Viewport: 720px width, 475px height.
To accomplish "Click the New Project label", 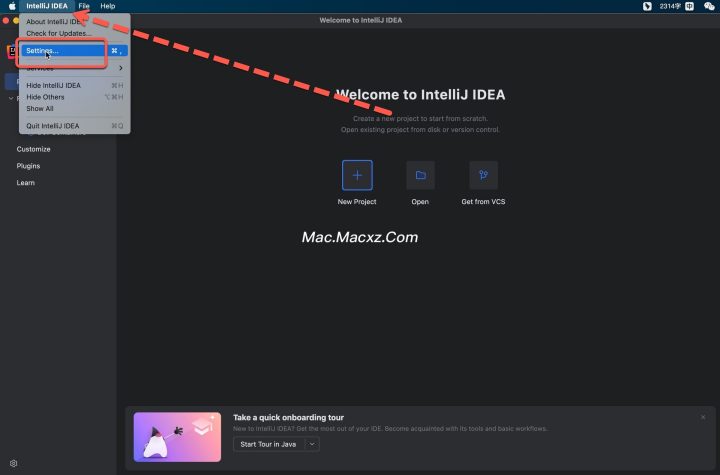I will 357,202.
